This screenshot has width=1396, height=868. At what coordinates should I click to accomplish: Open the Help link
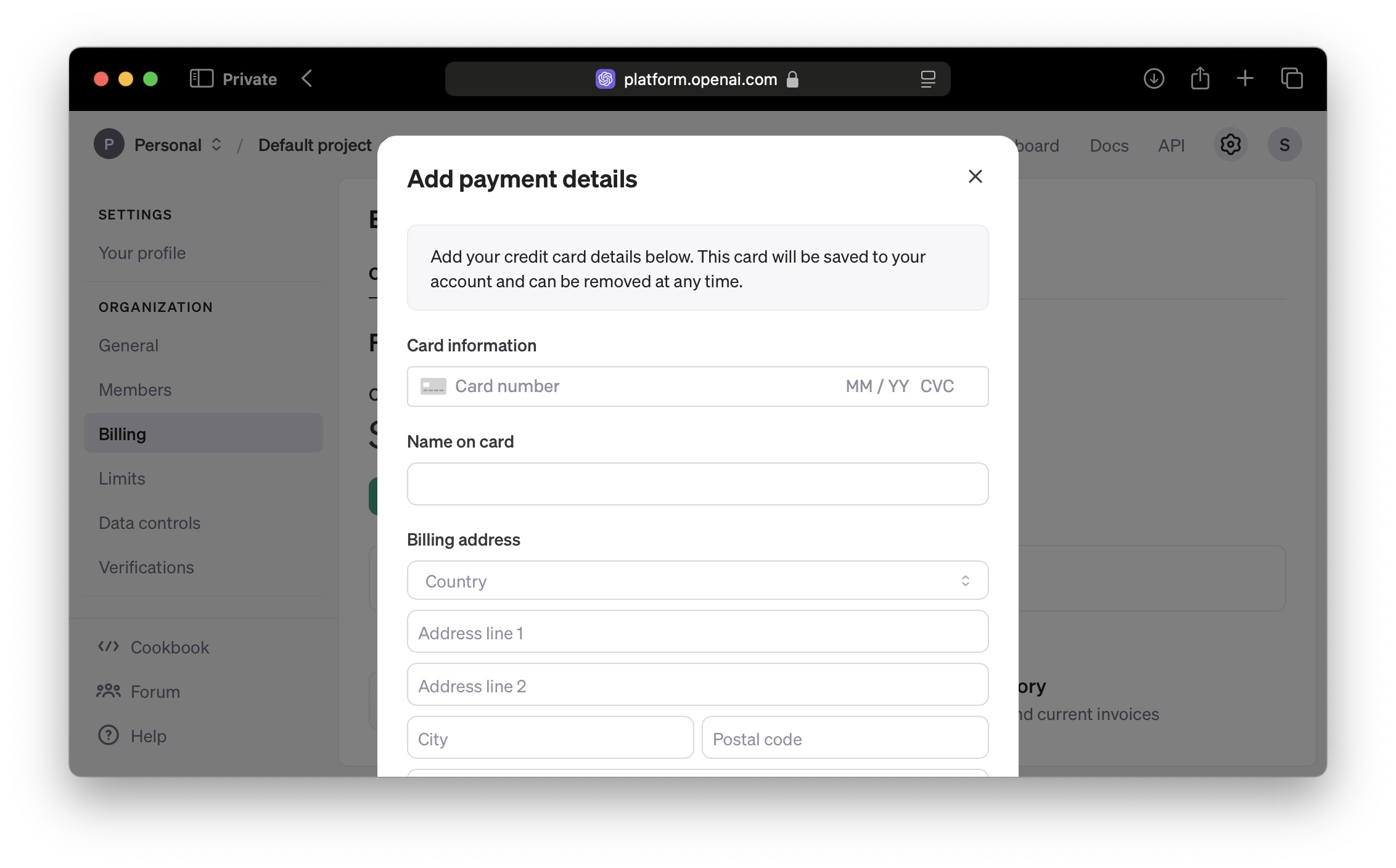click(x=149, y=736)
